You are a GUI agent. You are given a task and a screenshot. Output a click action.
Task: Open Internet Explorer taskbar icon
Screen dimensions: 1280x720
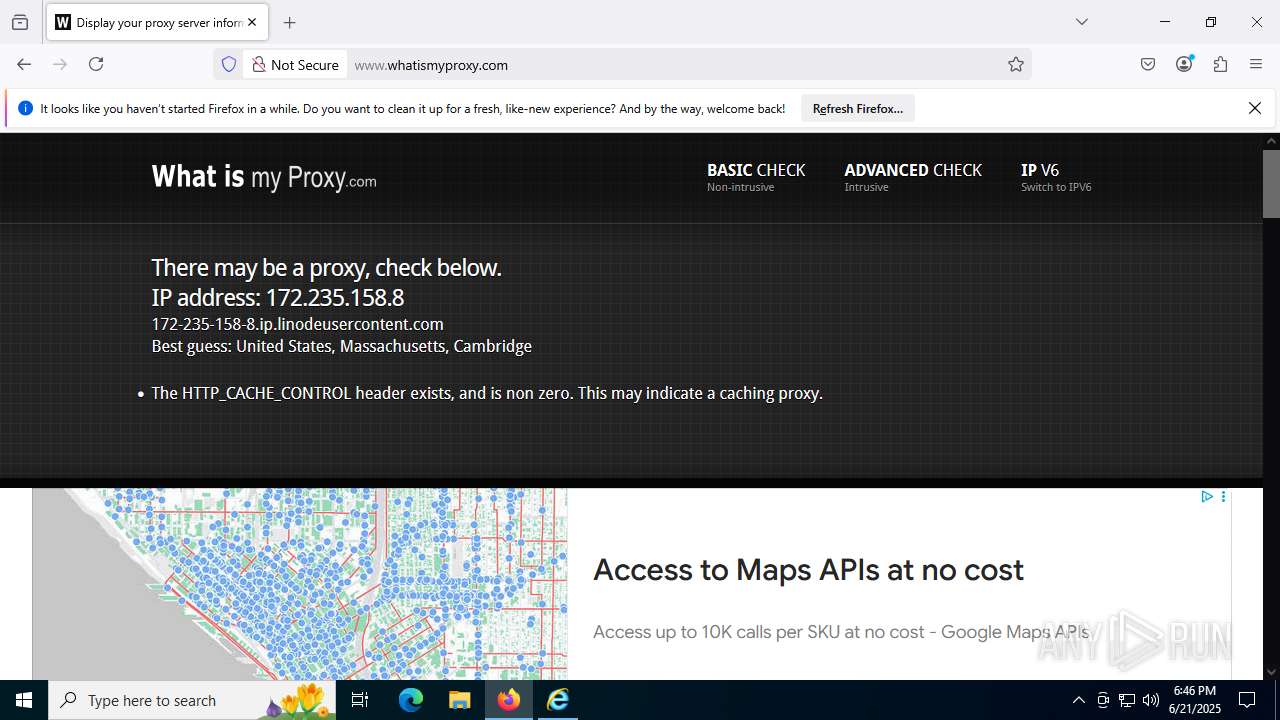pyautogui.click(x=557, y=700)
